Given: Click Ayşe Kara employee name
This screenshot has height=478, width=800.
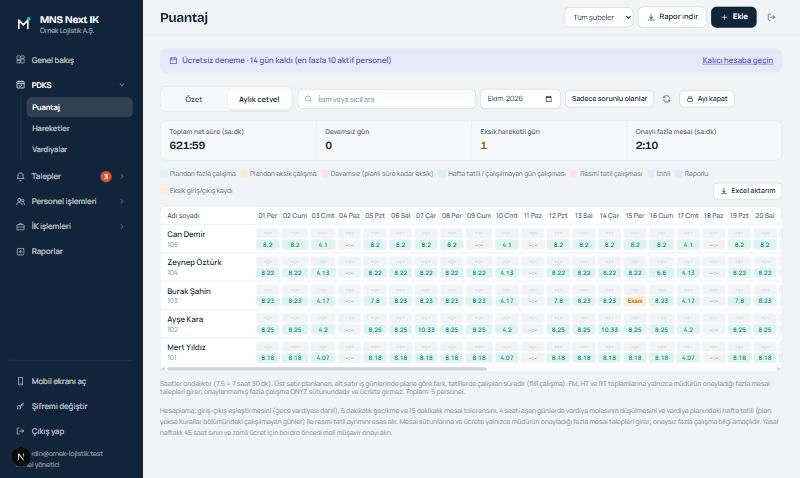Looking at the screenshot, I should pos(185,319).
